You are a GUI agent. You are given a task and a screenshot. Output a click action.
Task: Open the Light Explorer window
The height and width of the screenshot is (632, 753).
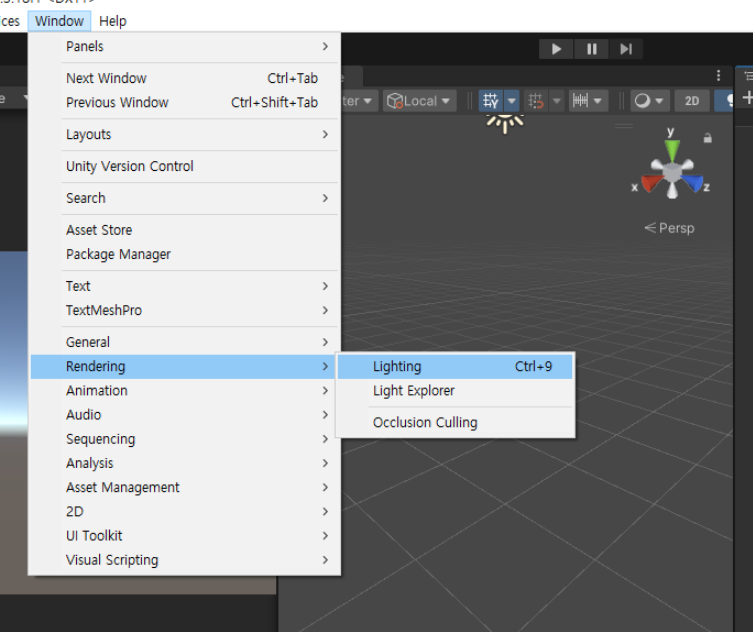455,390
